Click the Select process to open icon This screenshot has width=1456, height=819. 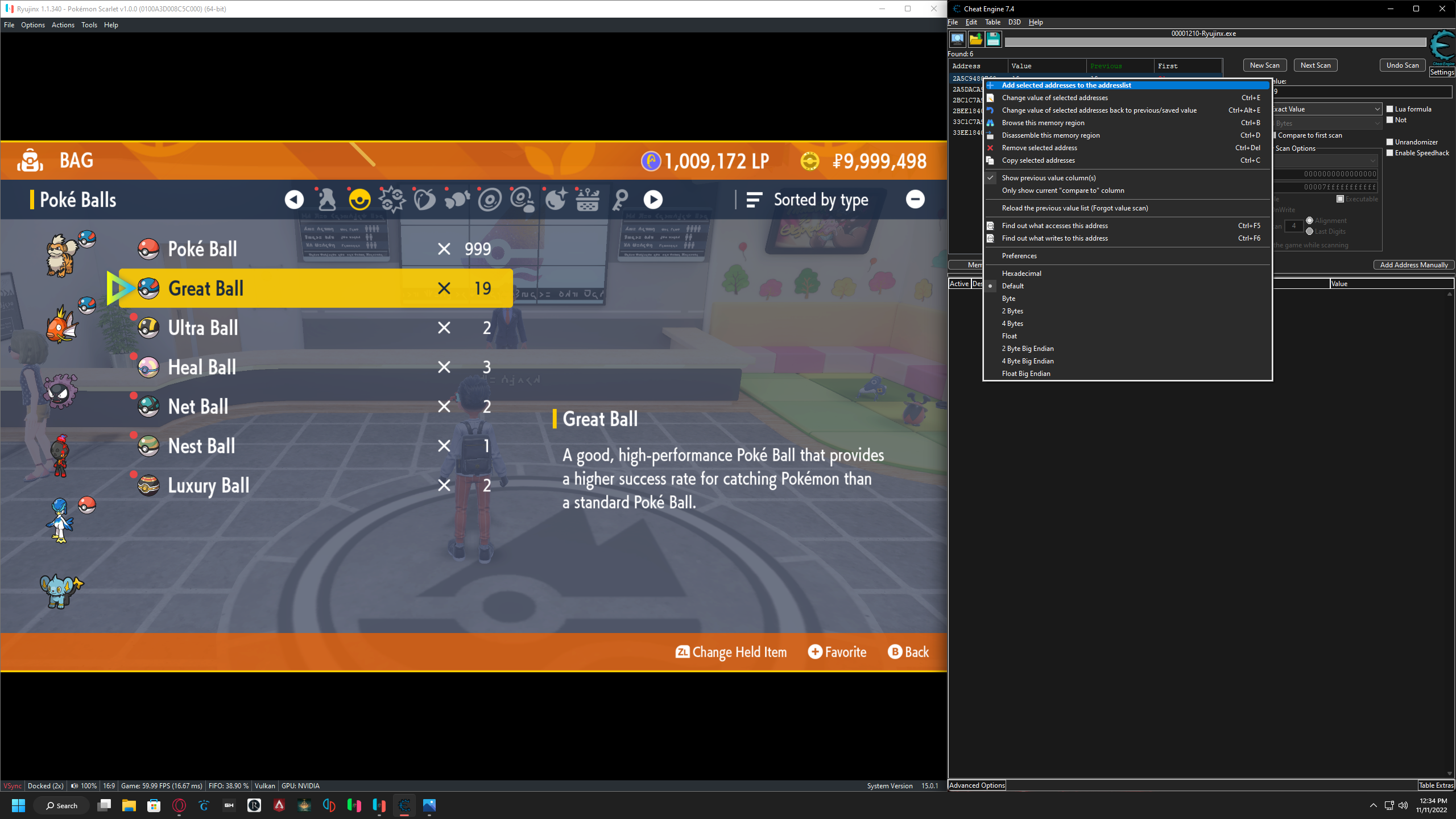[958, 39]
